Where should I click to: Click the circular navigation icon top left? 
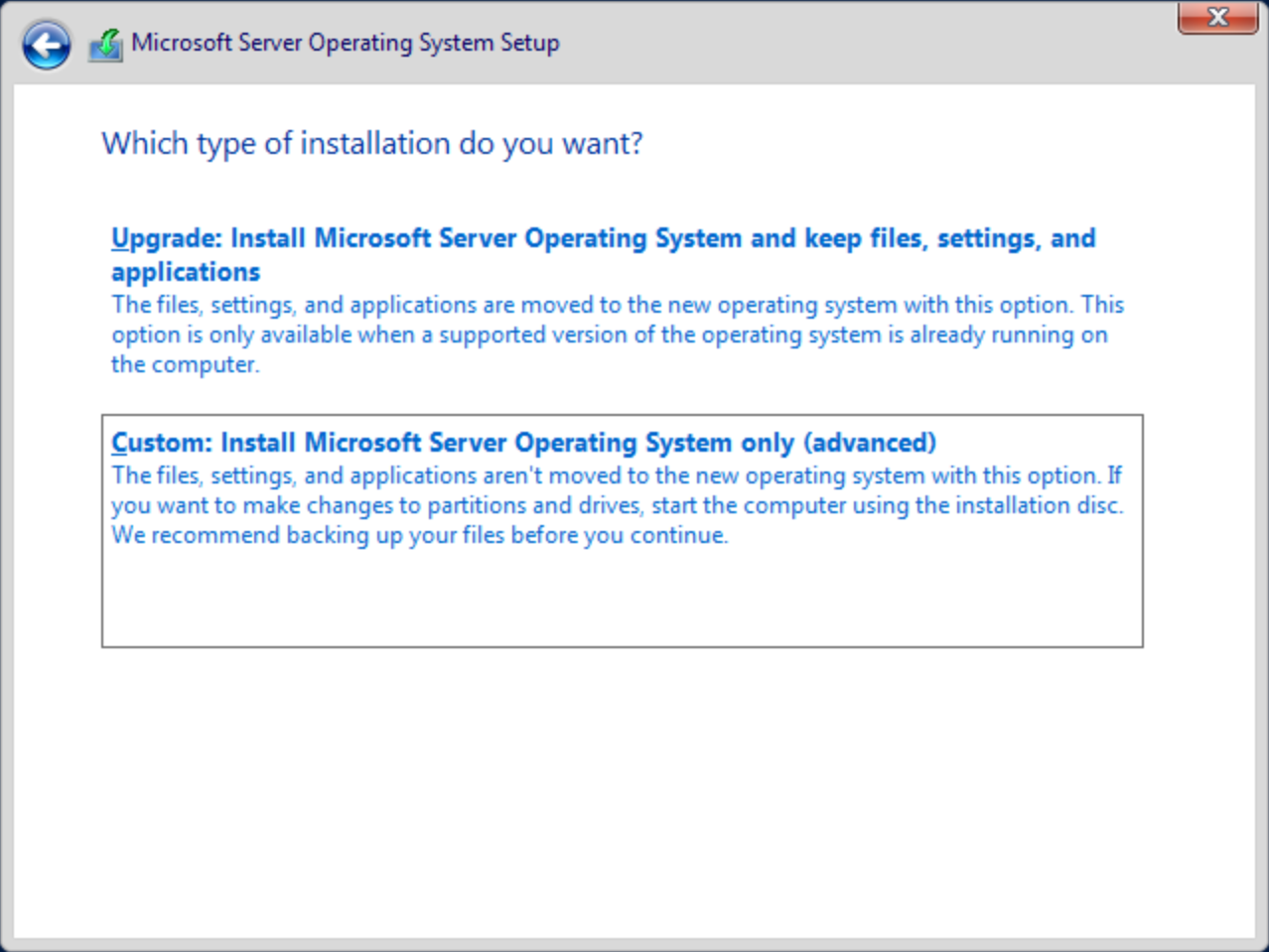(45, 46)
